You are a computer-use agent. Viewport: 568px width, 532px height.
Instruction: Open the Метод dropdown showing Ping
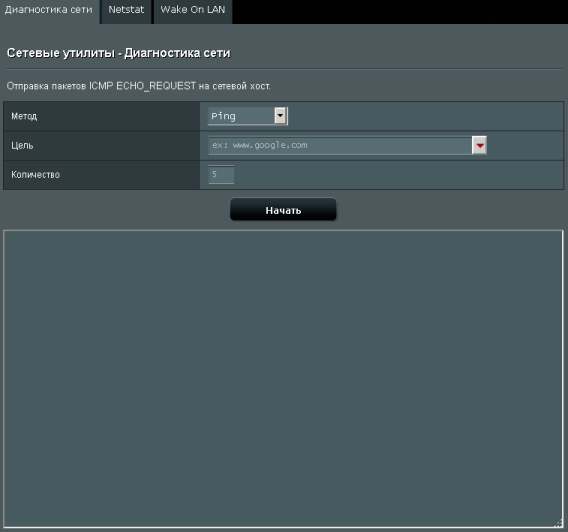(x=248, y=116)
